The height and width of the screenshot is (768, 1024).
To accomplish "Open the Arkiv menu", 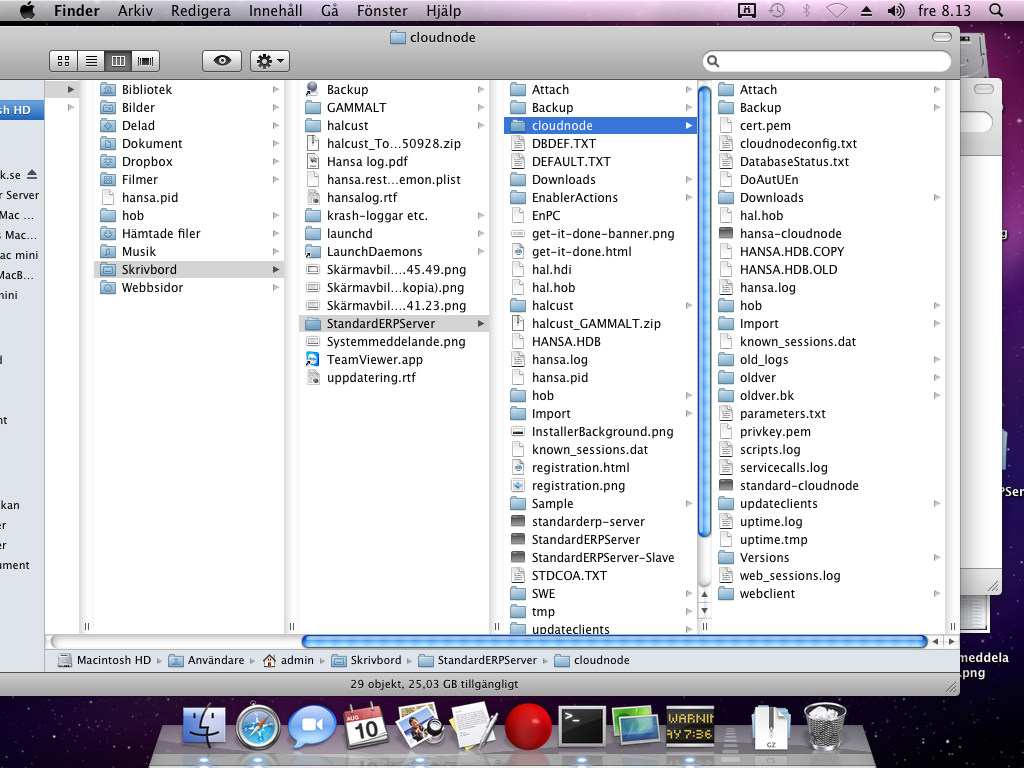I will click(x=135, y=10).
